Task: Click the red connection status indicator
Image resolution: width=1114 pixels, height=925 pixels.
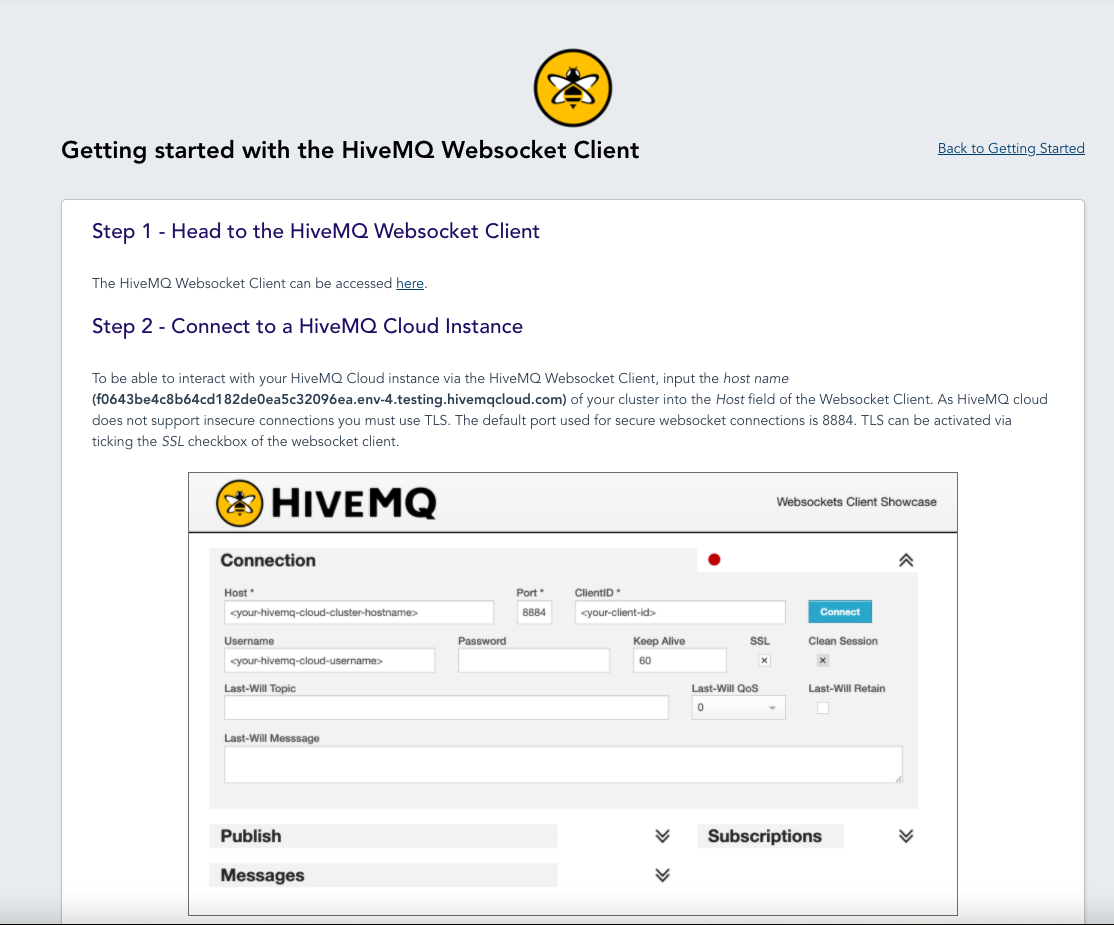Action: [714, 560]
